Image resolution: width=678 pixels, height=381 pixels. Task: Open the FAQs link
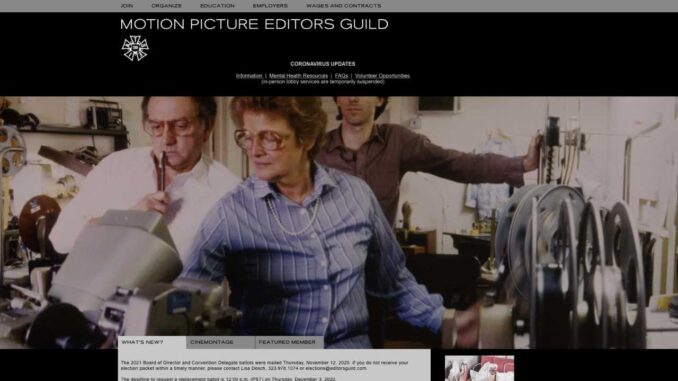point(341,76)
